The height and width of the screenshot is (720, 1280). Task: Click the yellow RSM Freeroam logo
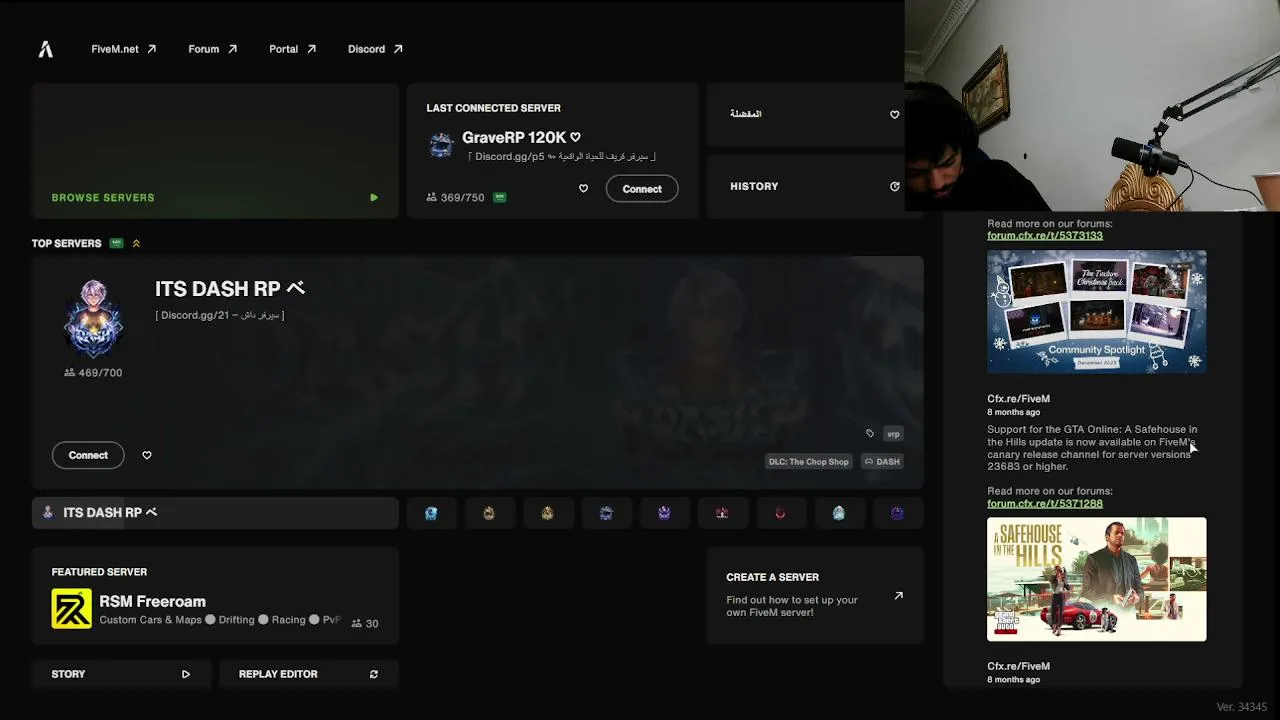(71, 608)
